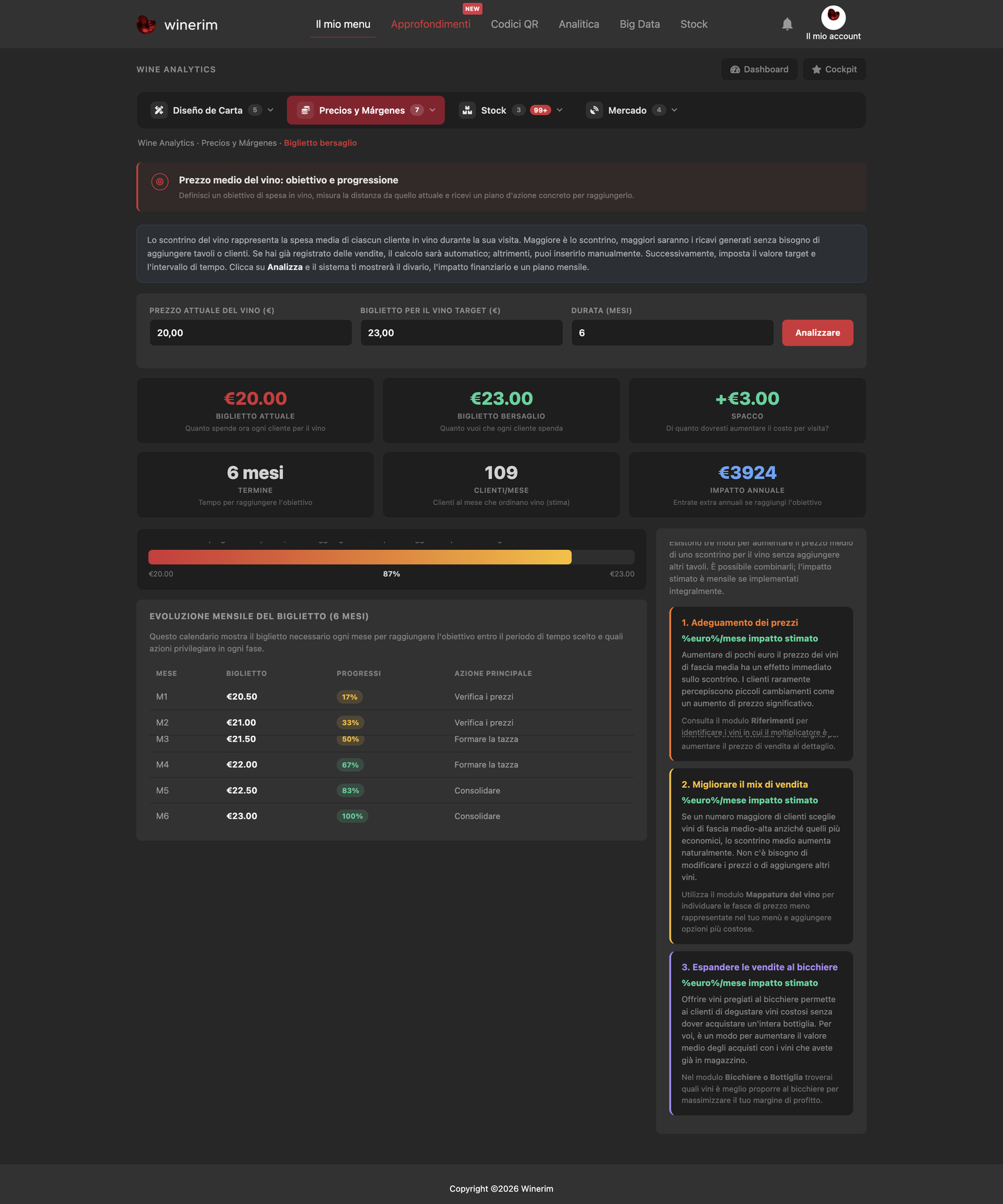Viewport: 1003px width, 1204px height.
Task: Click heading 2. Migliorare il mix di vendita
Action: 745,785
